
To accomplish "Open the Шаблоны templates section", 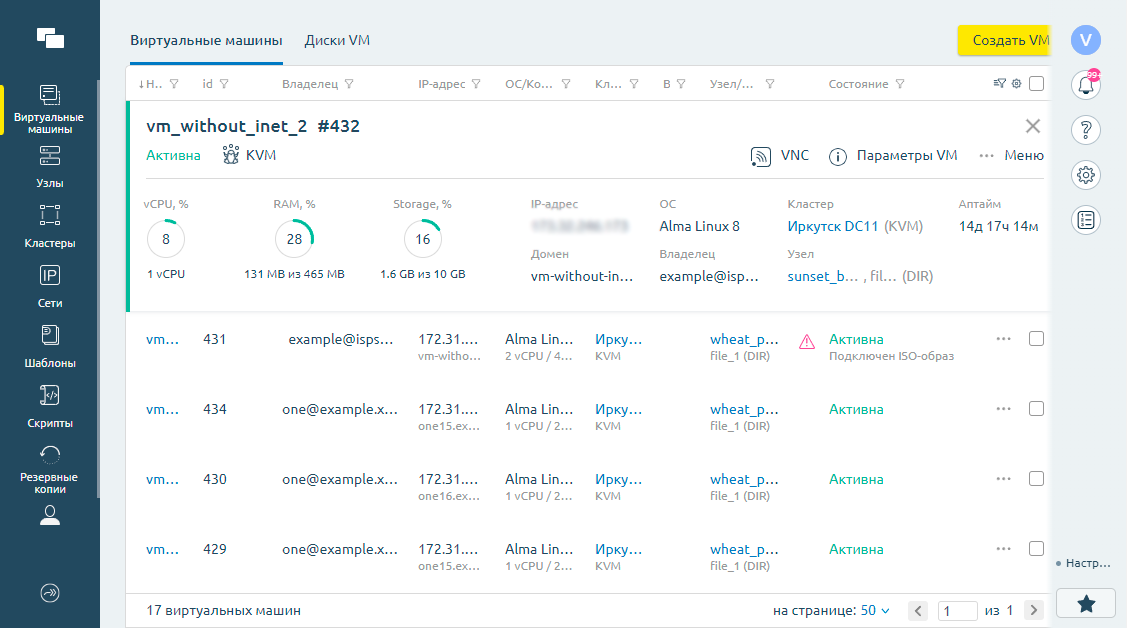I will point(50,346).
